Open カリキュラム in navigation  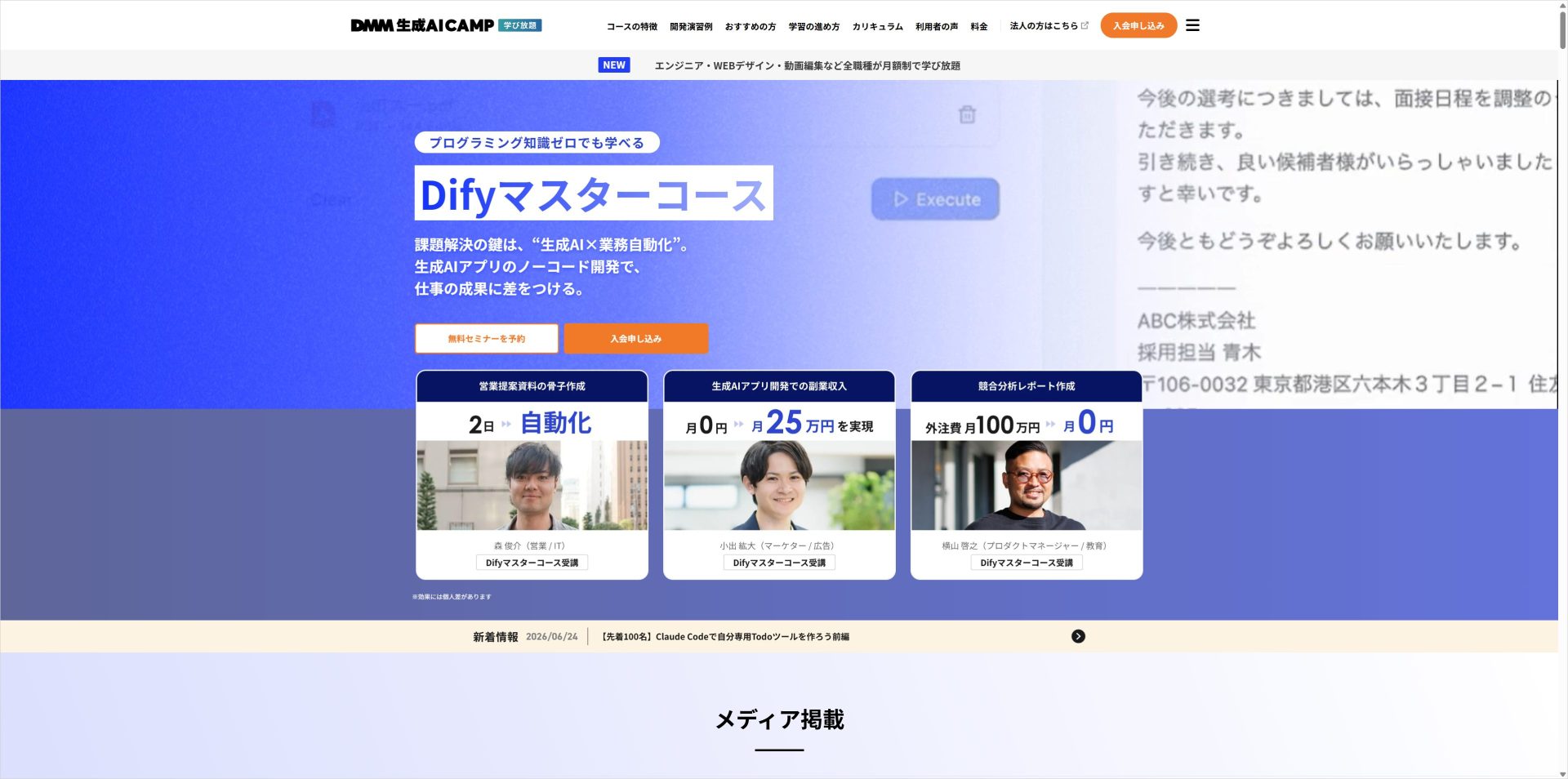click(x=877, y=26)
